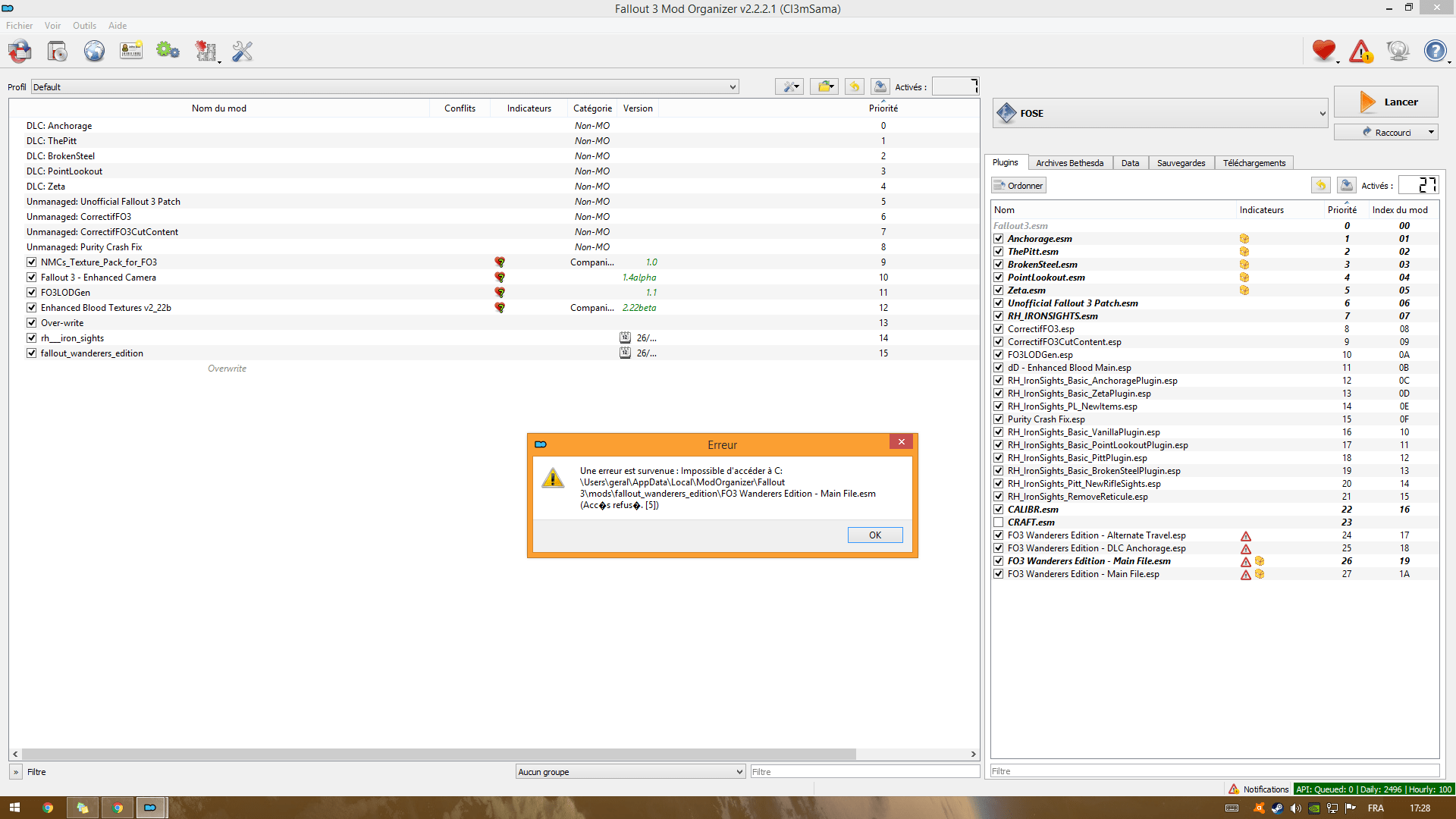This screenshot has width=1456, height=819.
Task: Expand the filter panel arrow button
Action: coord(15,772)
